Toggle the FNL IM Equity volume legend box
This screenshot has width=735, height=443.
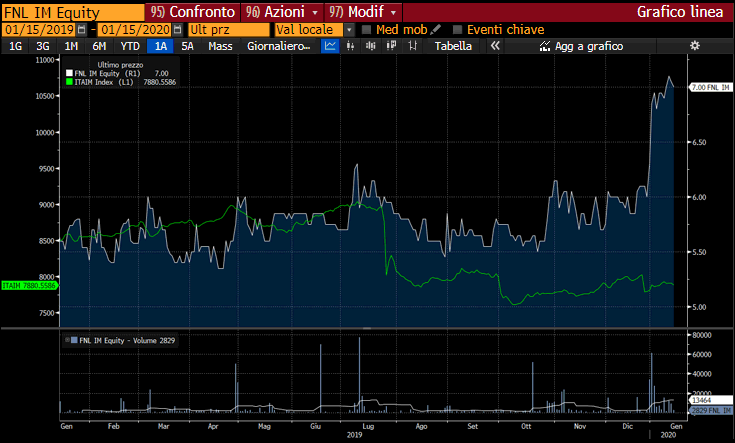(x=68, y=341)
